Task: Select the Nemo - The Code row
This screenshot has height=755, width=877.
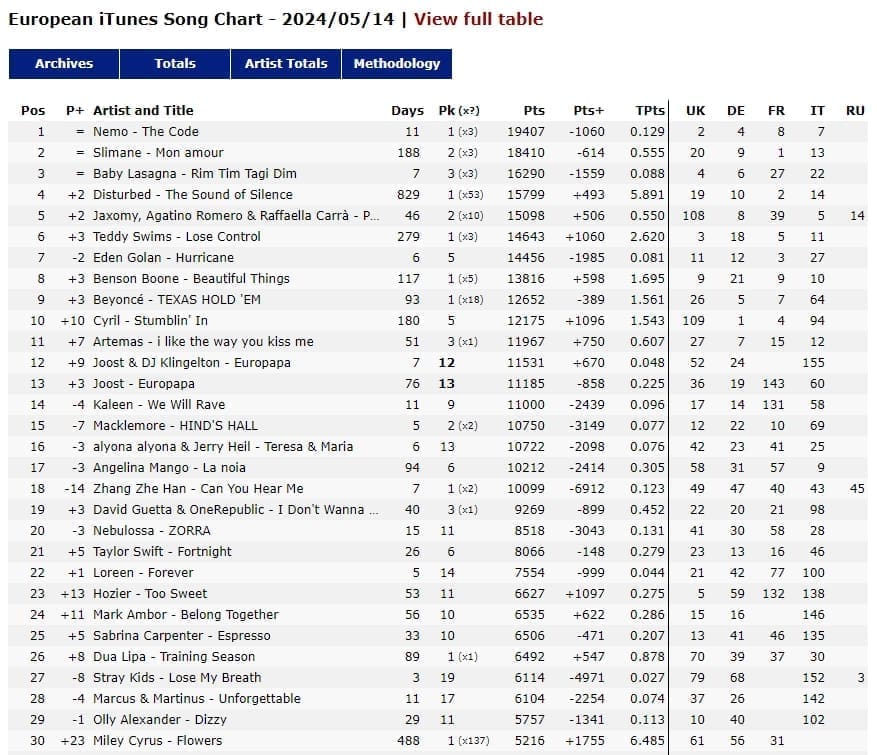Action: click(x=146, y=132)
